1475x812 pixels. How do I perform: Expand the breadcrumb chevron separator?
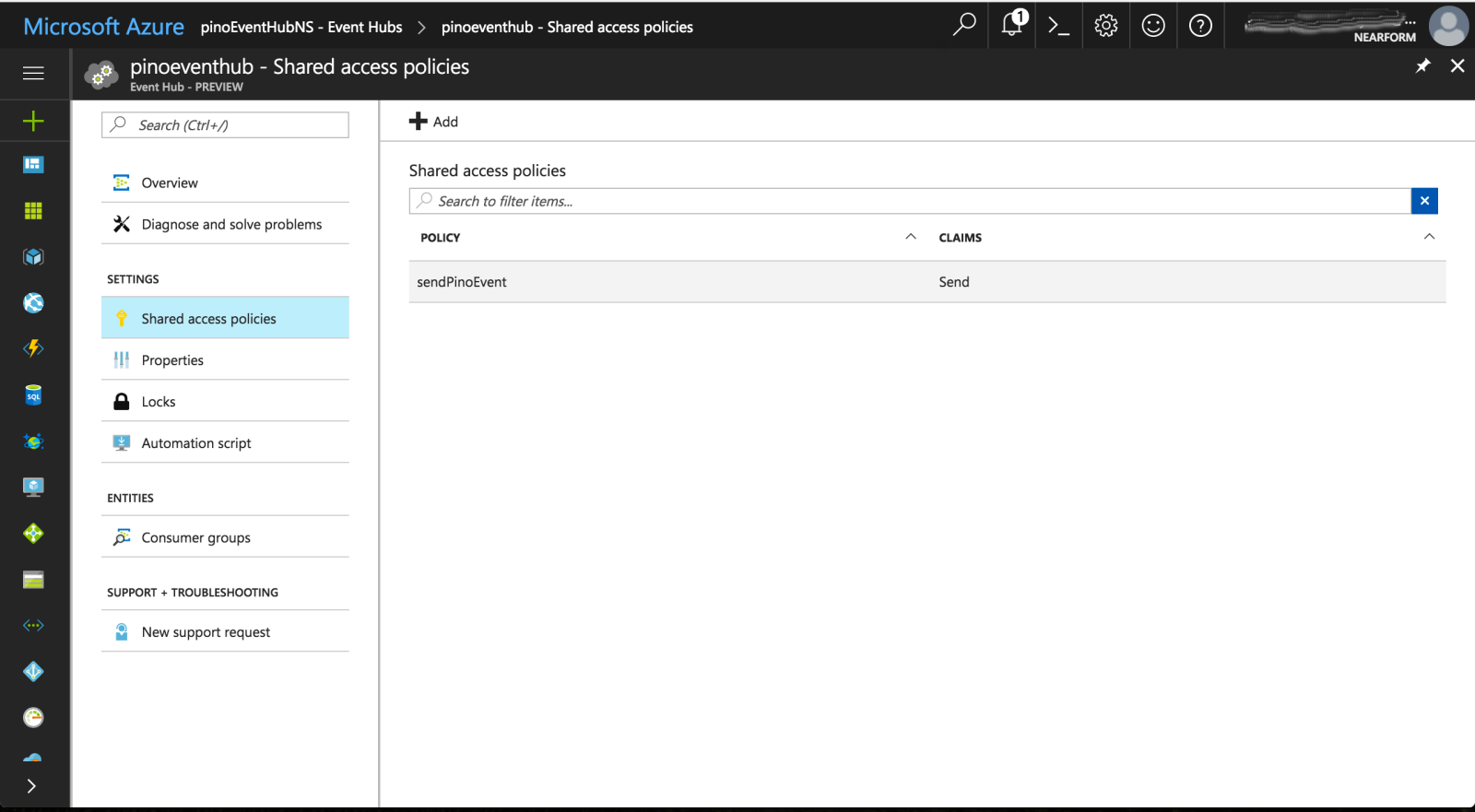point(421,28)
